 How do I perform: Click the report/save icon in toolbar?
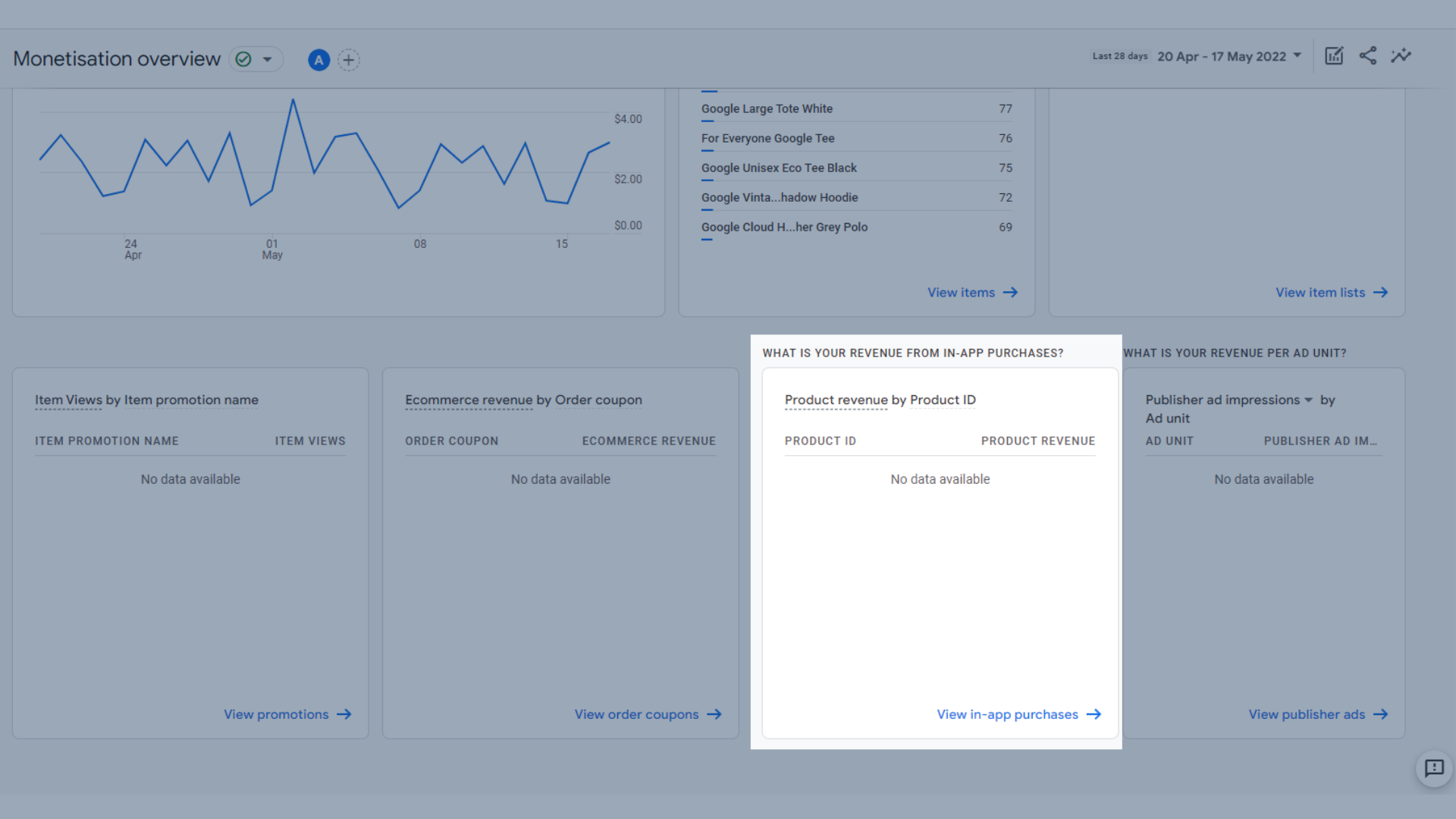[x=1334, y=56]
